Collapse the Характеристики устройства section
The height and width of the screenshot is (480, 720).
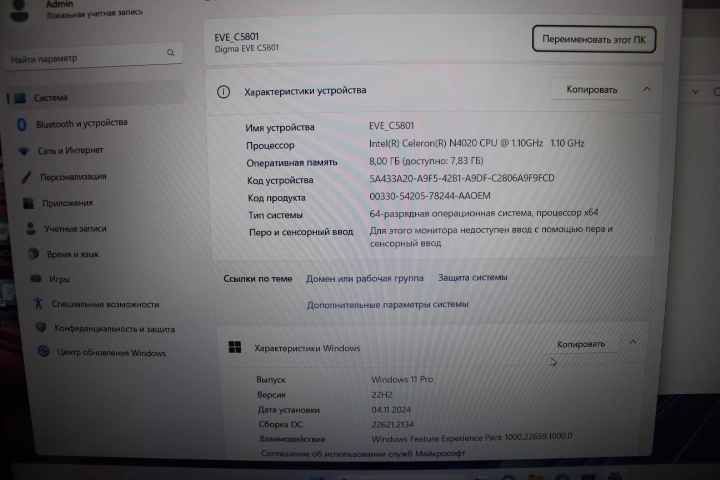click(x=647, y=89)
